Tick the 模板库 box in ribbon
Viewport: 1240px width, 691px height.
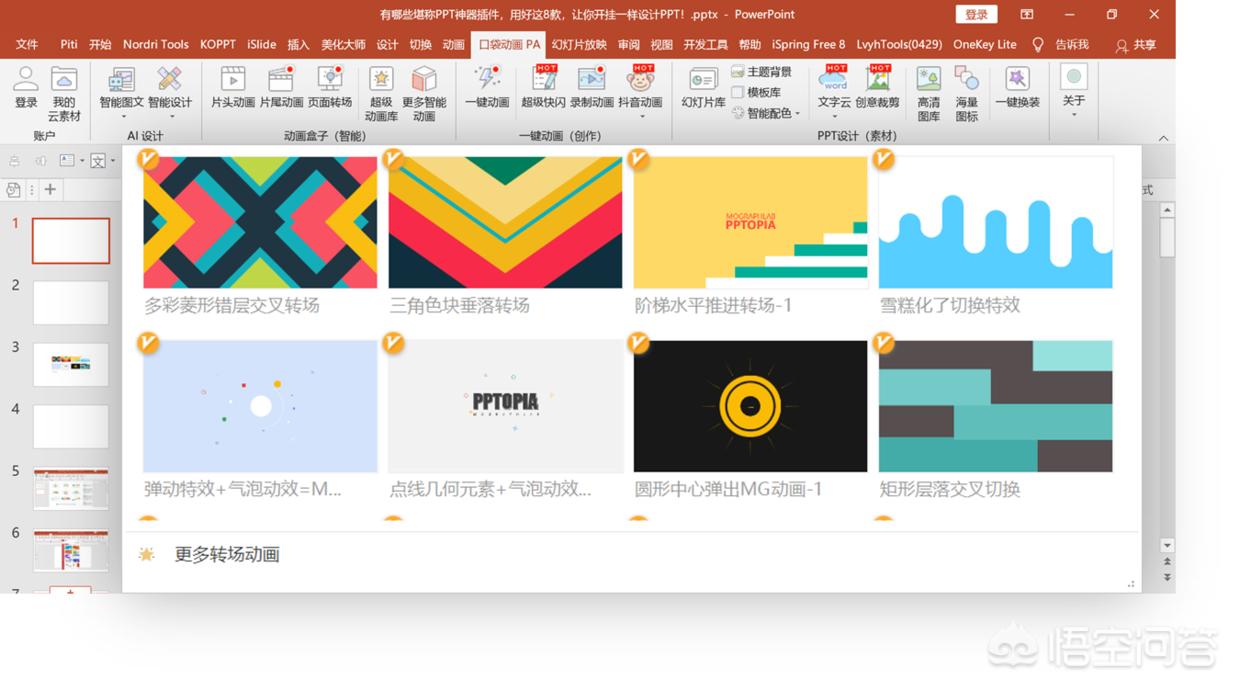click(738, 93)
